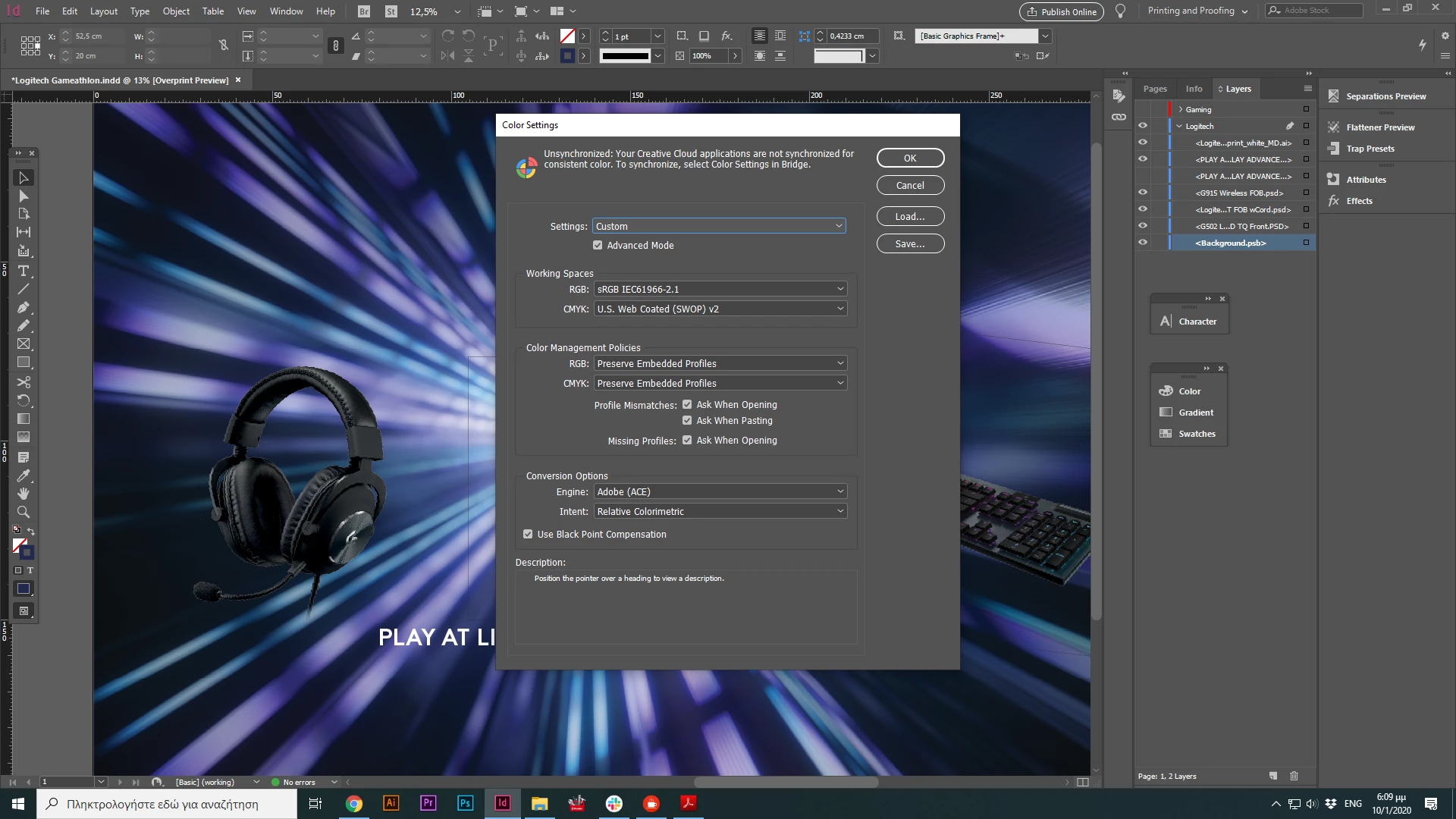This screenshot has width=1456, height=819.
Task: Switch to the Pages tab
Action: point(1155,89)
